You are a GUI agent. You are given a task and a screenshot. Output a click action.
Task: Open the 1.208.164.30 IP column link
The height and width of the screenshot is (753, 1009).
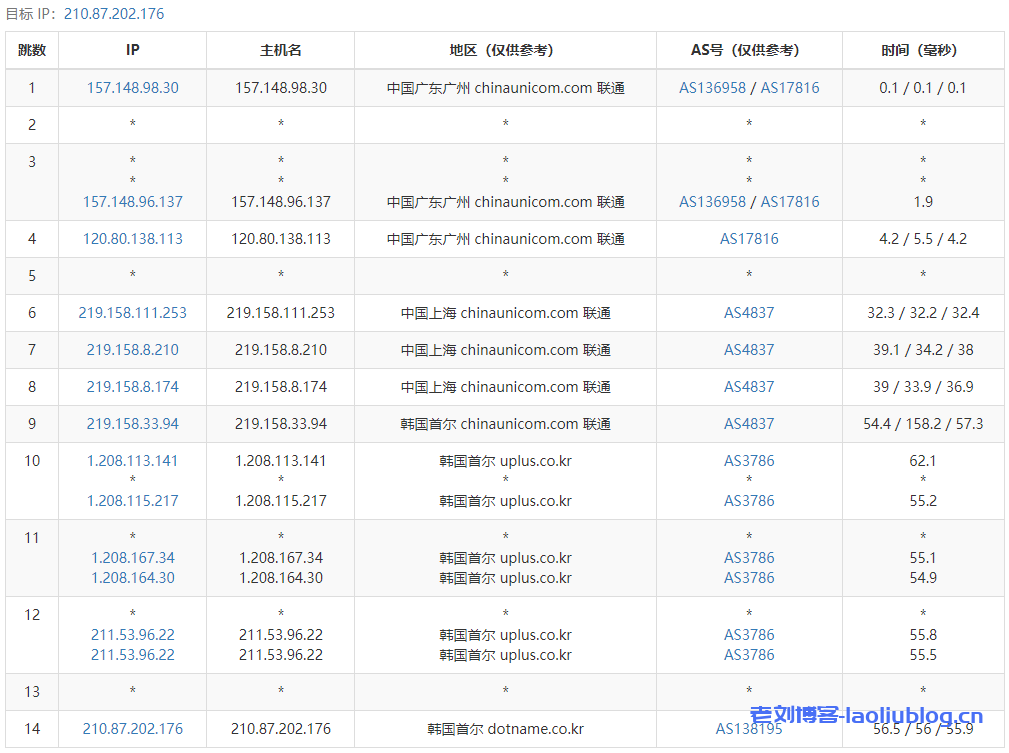tap(132, 578)
